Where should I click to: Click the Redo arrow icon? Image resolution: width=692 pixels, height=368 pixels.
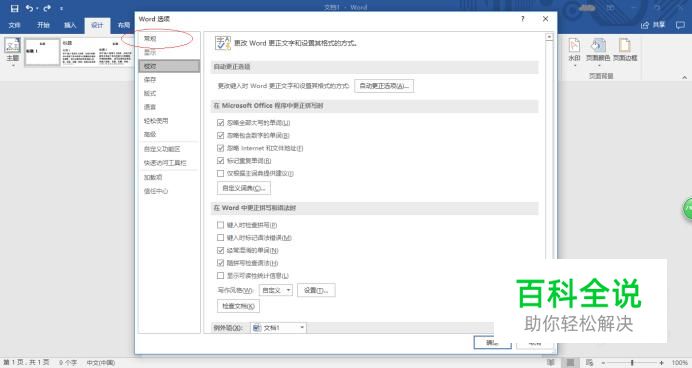47,8
